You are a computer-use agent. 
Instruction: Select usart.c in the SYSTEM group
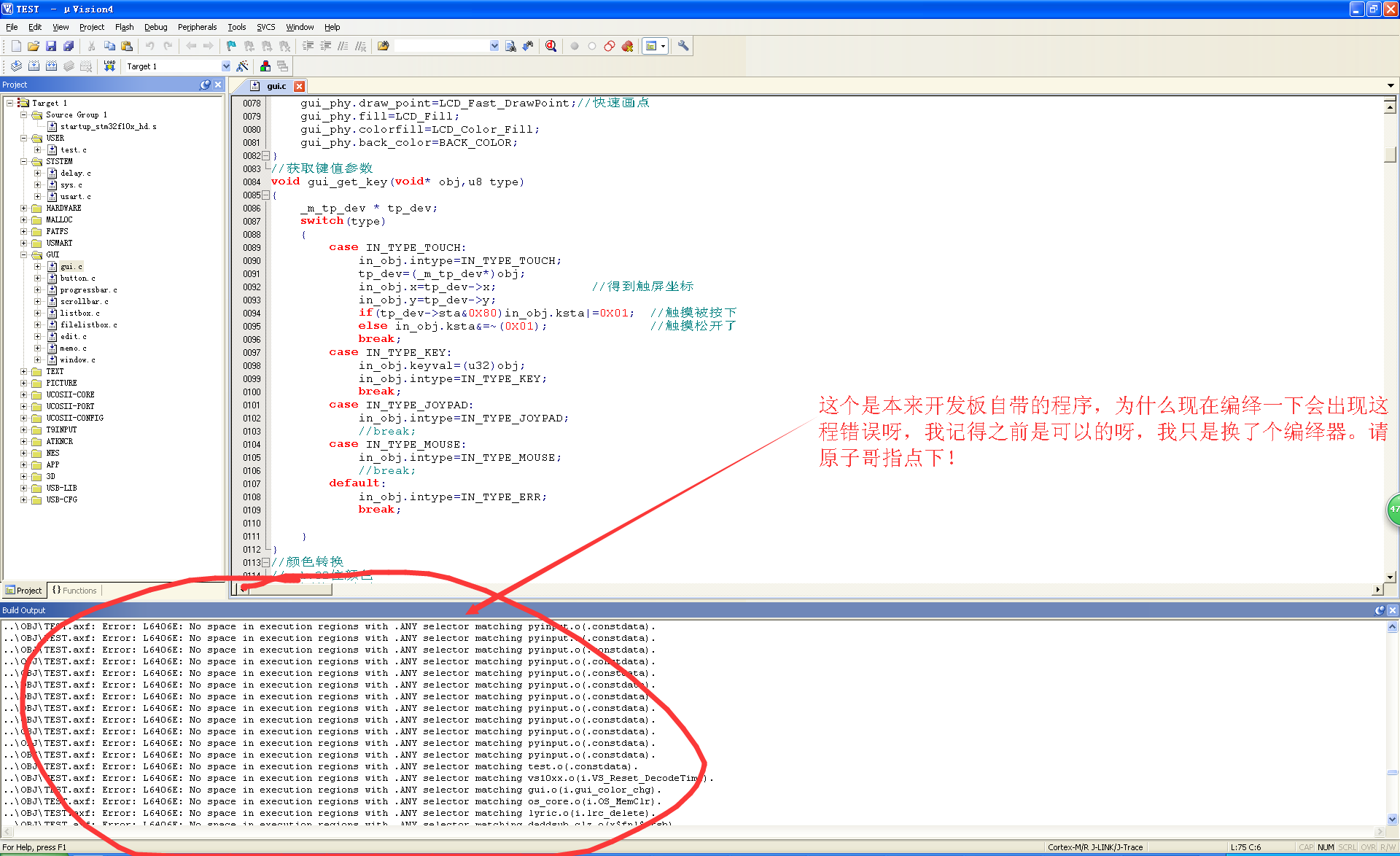tap(75, 197)
